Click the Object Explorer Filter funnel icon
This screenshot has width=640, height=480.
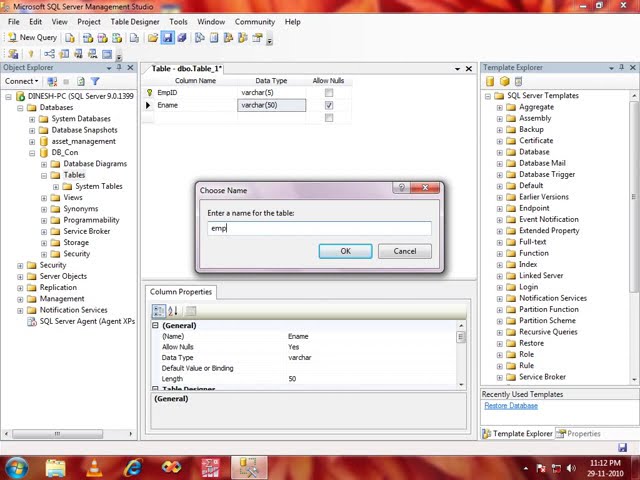[x=95, y=81]
